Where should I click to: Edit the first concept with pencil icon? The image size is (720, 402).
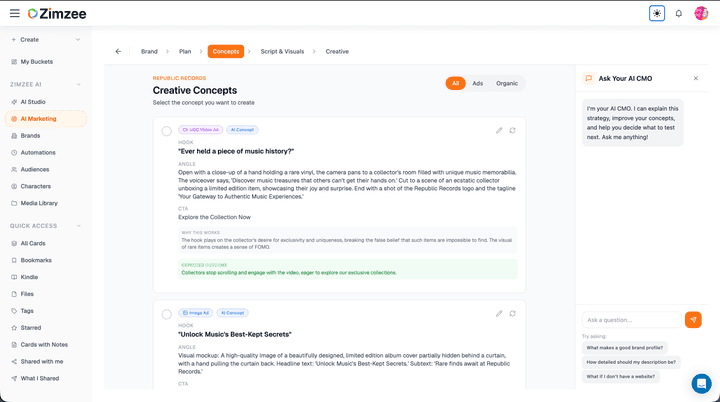(499, 130)
